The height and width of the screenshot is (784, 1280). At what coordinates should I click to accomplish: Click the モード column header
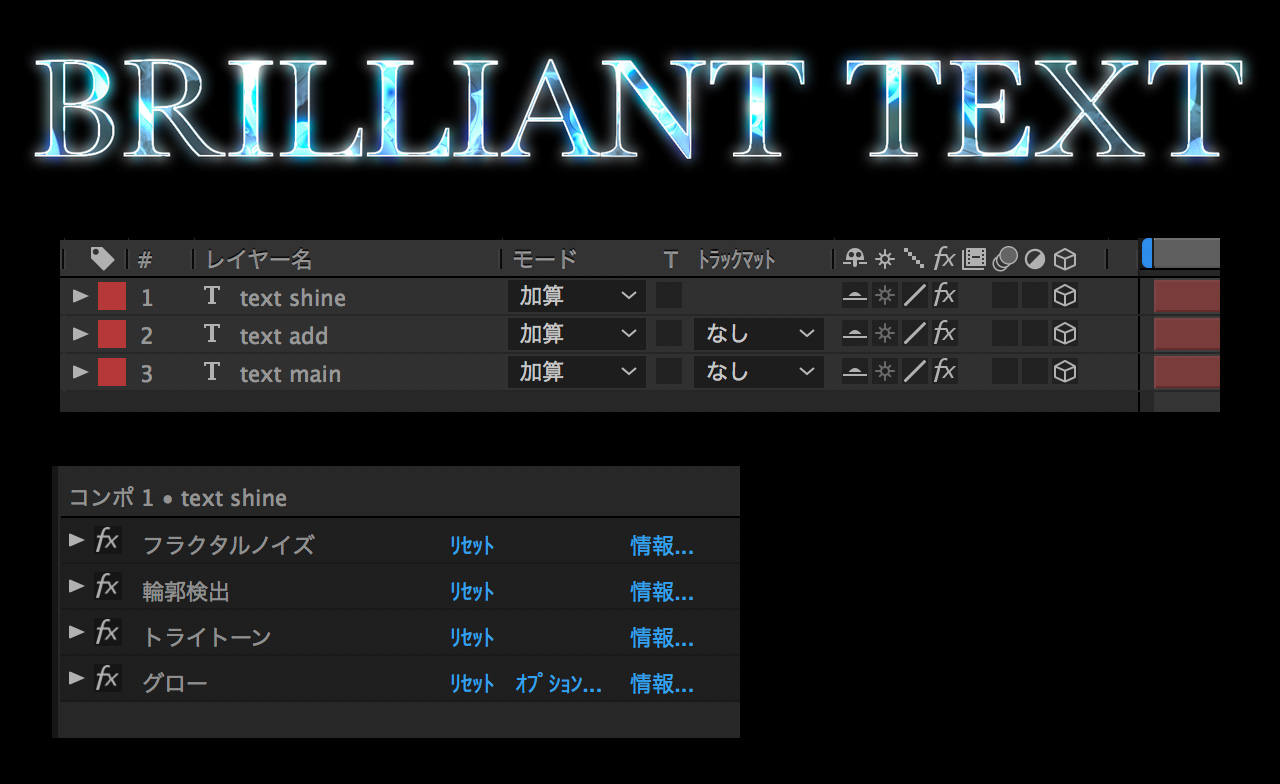(545, 259)
